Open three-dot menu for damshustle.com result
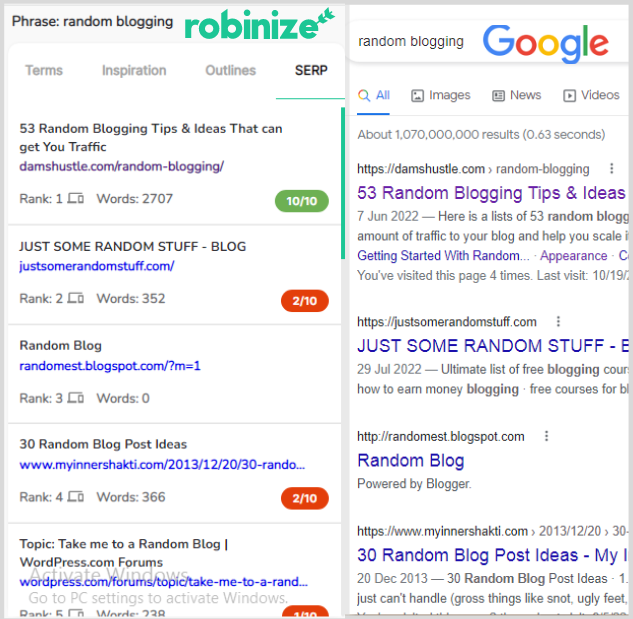This screenshot has height=619, width=633. tap(612, 168)
